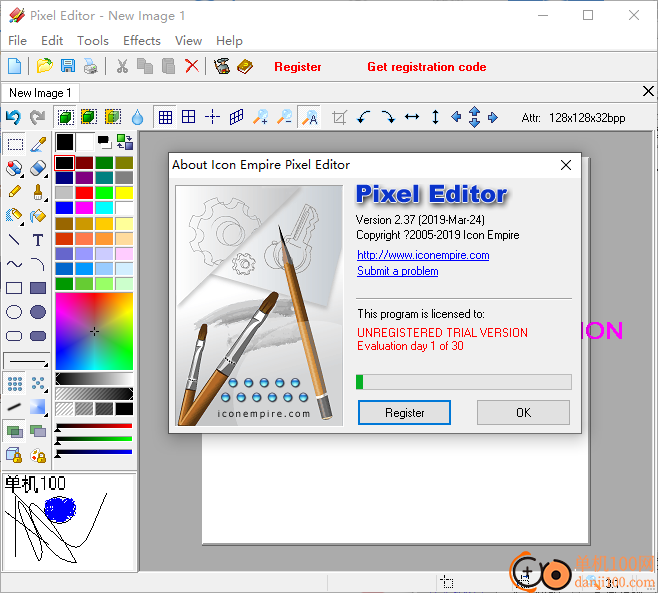Reset to default black and white colors
658x593 pixels.
pyautogui.click(x=104, y=142)
